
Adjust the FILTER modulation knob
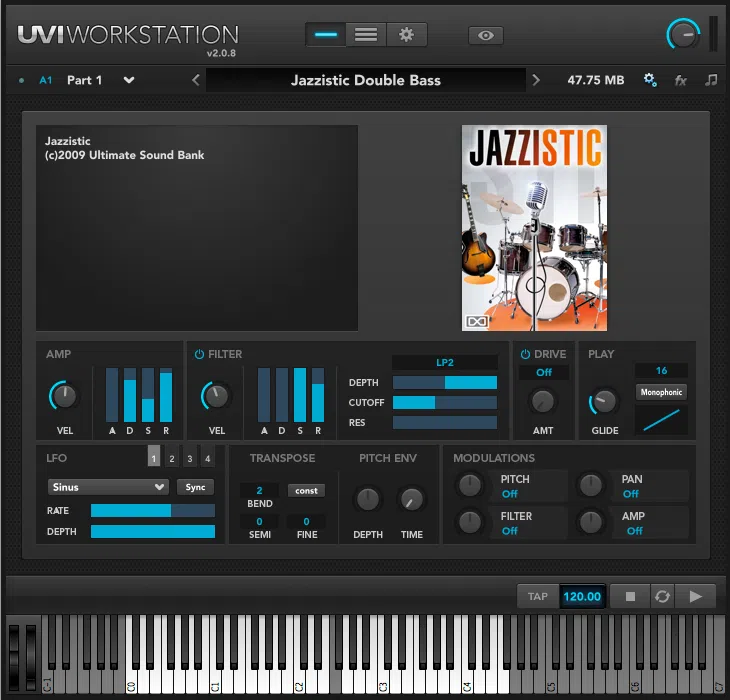(470, 521)
